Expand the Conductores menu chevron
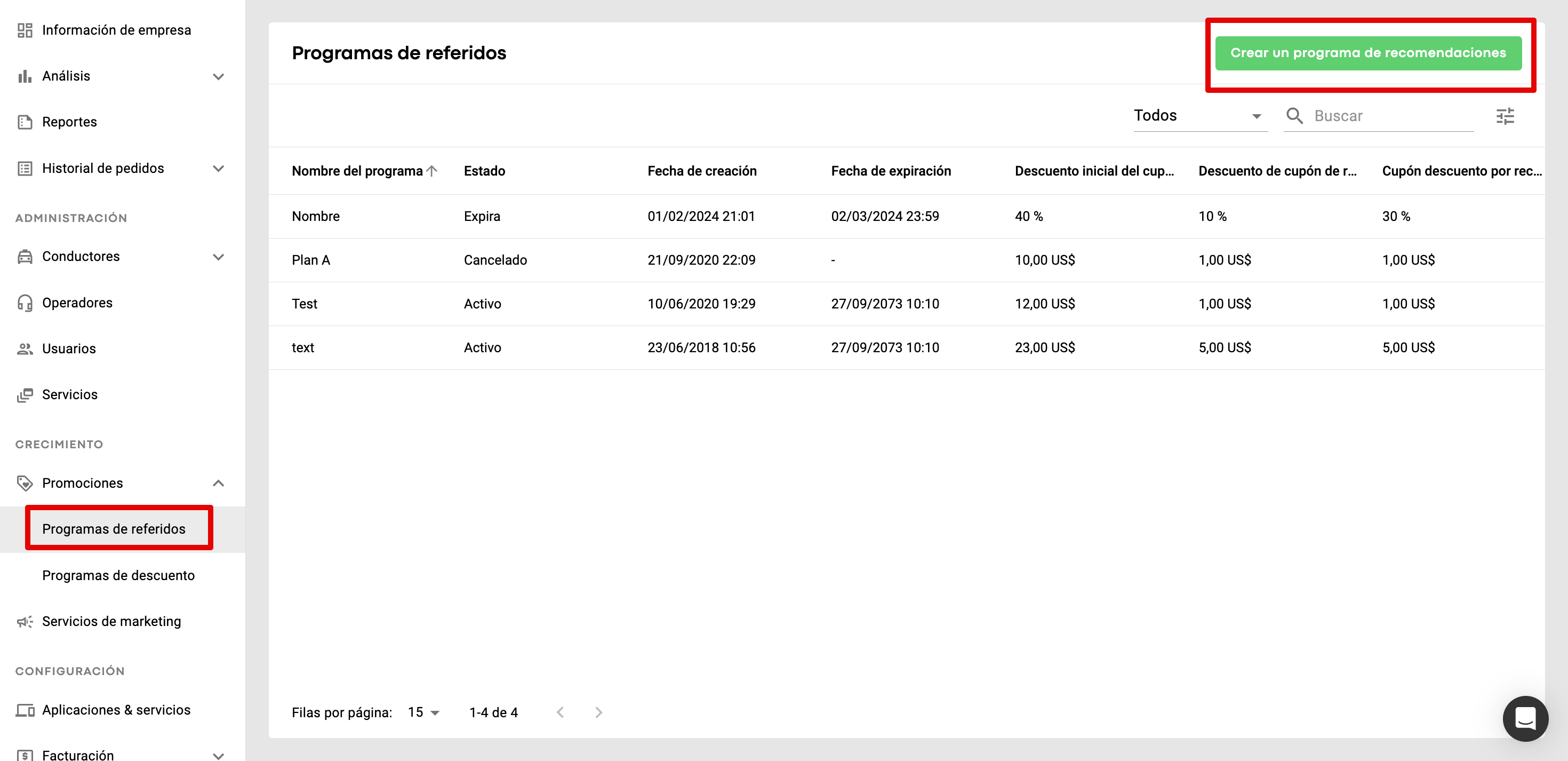 (x=219, y=257)
